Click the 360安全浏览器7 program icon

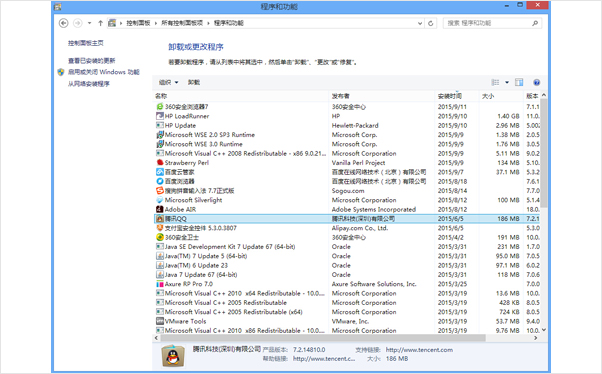click(160, 106)
